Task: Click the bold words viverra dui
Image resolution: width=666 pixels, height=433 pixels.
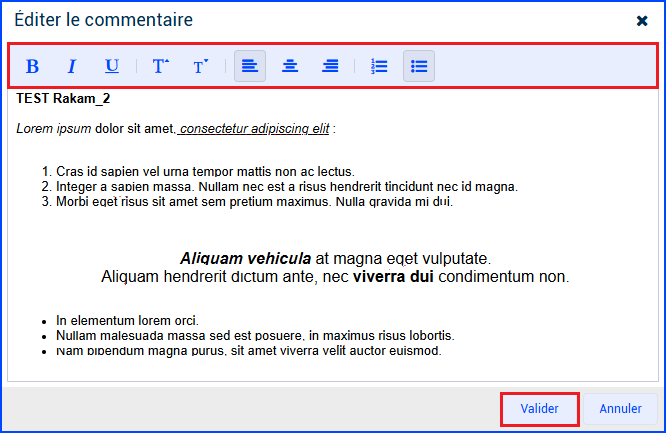Action: pyautogui.click(x=393, y=277)
